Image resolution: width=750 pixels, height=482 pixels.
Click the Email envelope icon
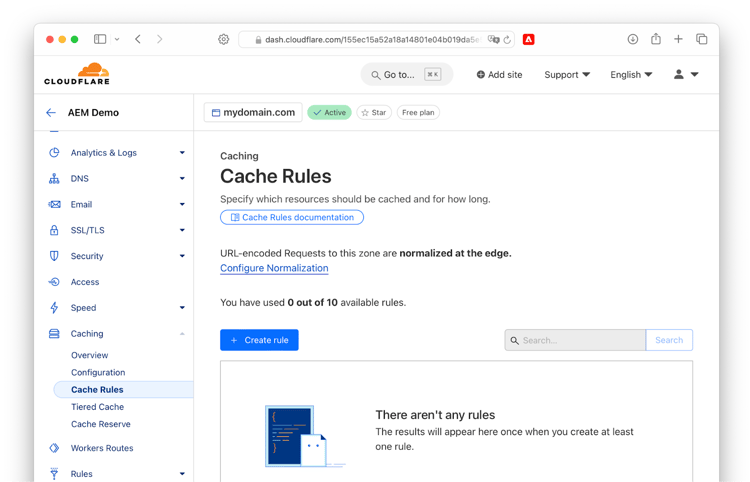55,204
